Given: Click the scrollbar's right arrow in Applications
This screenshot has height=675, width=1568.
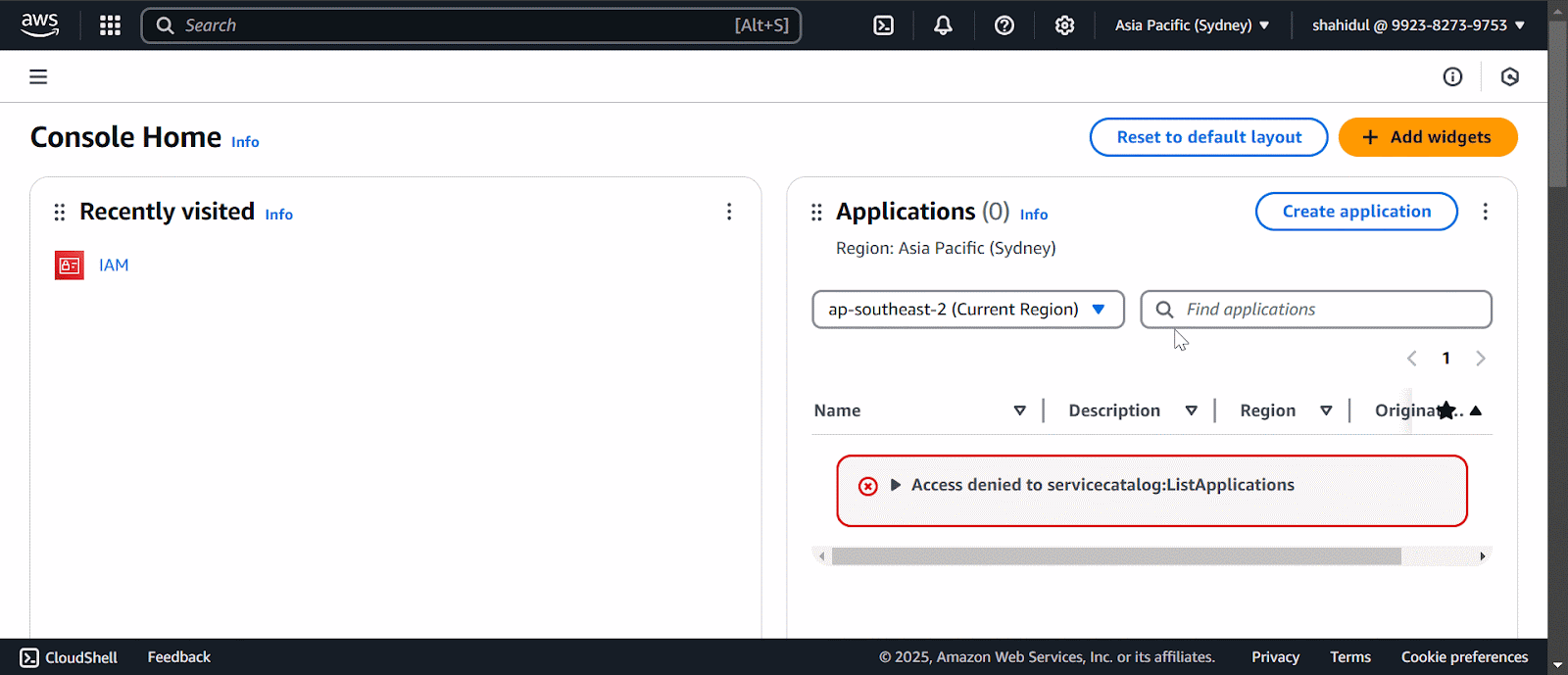Looking at the screenshot, I should [x=1483, y=556].
